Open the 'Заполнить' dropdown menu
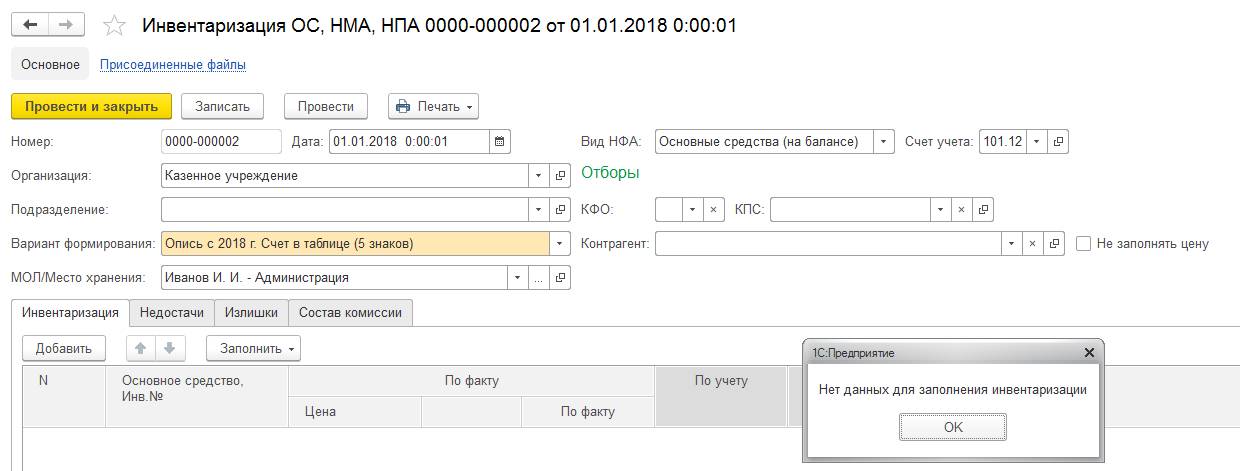1240x471 pixels. click(x=253, y=348)
